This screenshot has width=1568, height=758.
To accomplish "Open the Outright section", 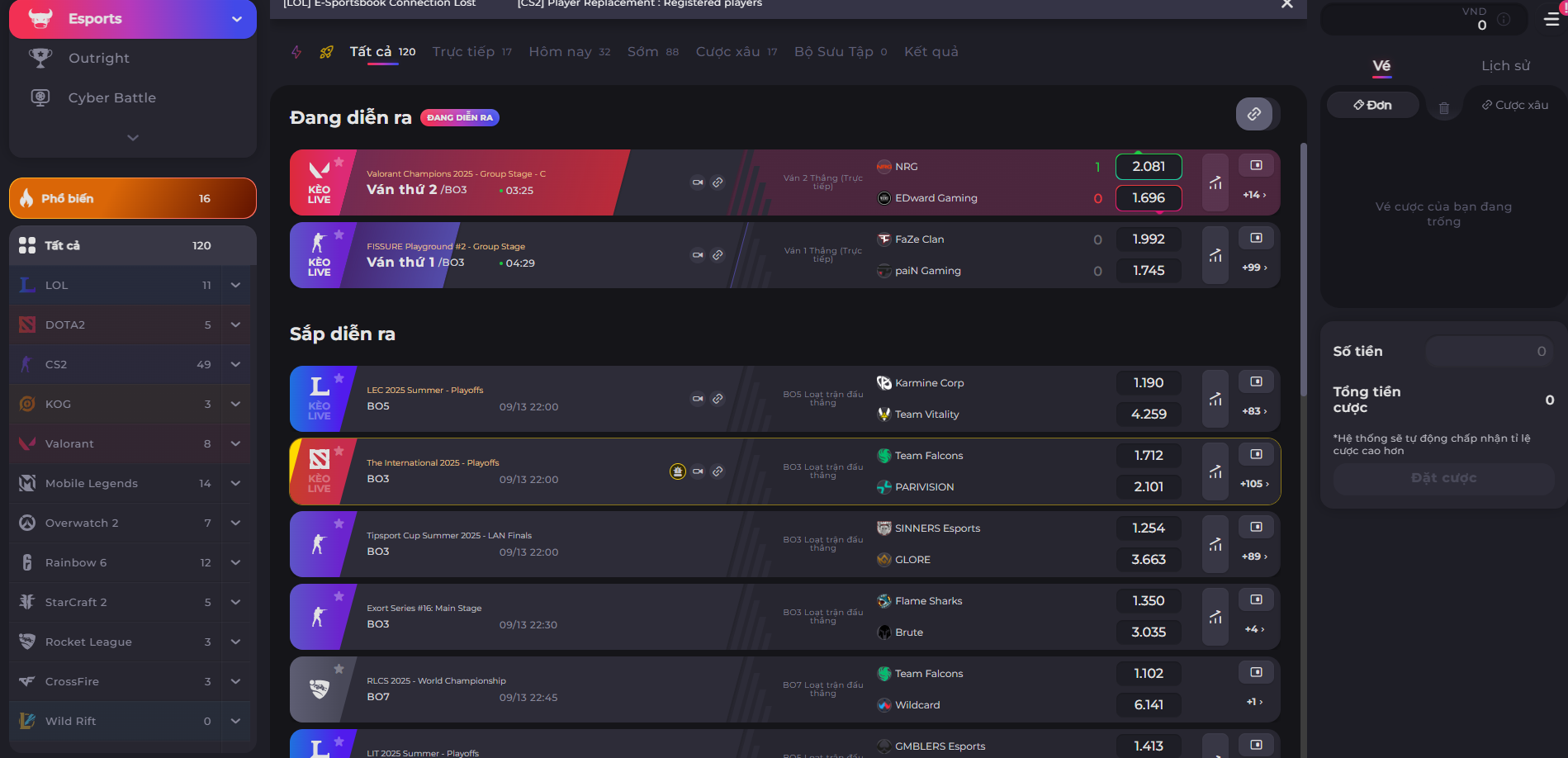I will (x=98, y=59).
